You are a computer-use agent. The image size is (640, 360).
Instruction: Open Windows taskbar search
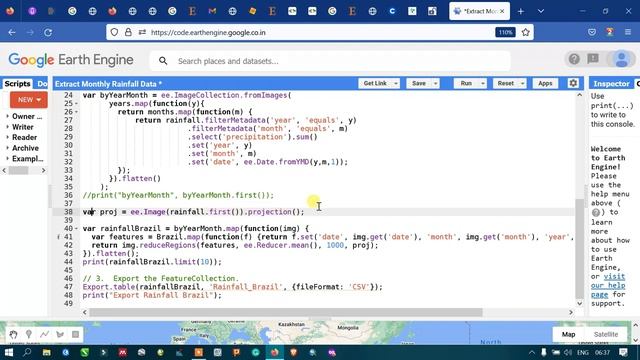(27, 352)
